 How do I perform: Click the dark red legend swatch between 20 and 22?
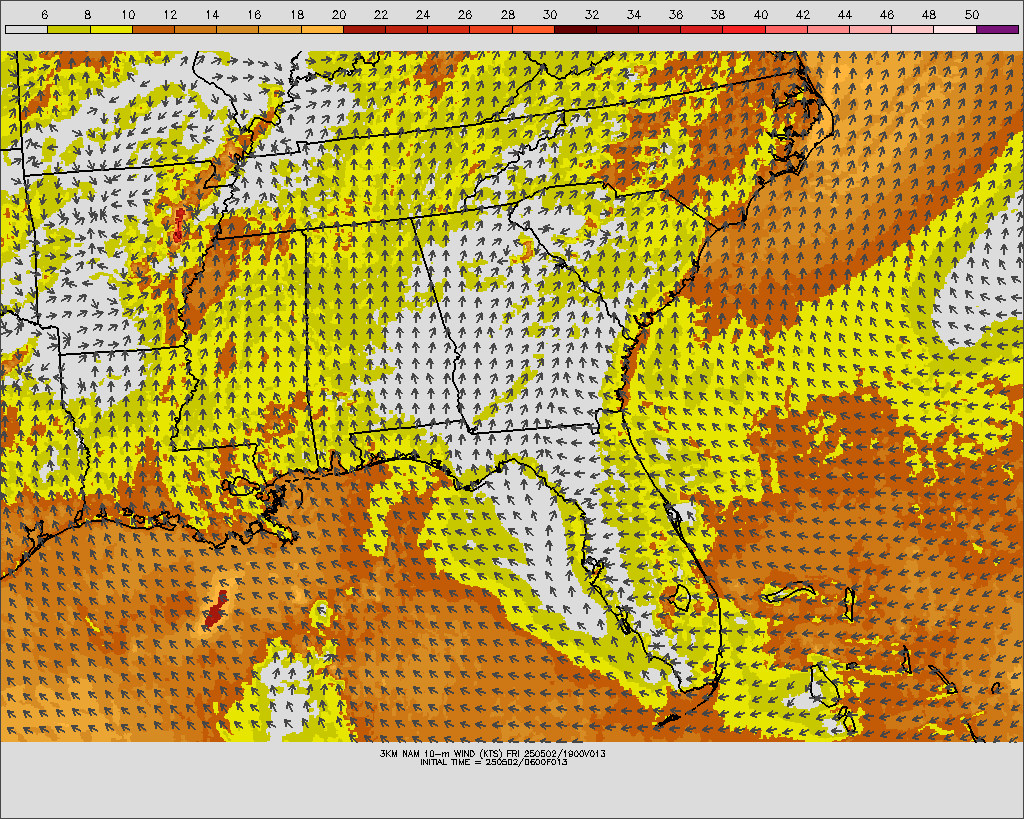click(x=364, y=29)
